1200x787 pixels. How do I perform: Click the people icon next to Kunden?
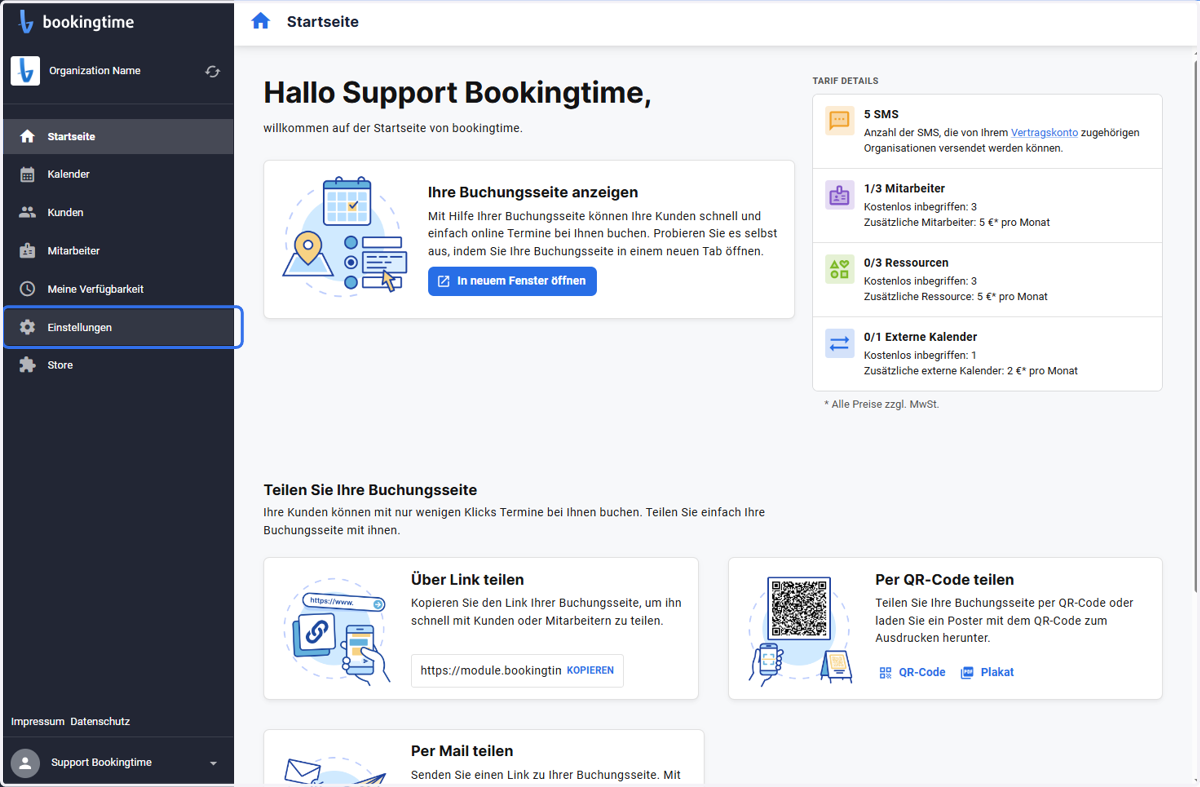(27, 212)
